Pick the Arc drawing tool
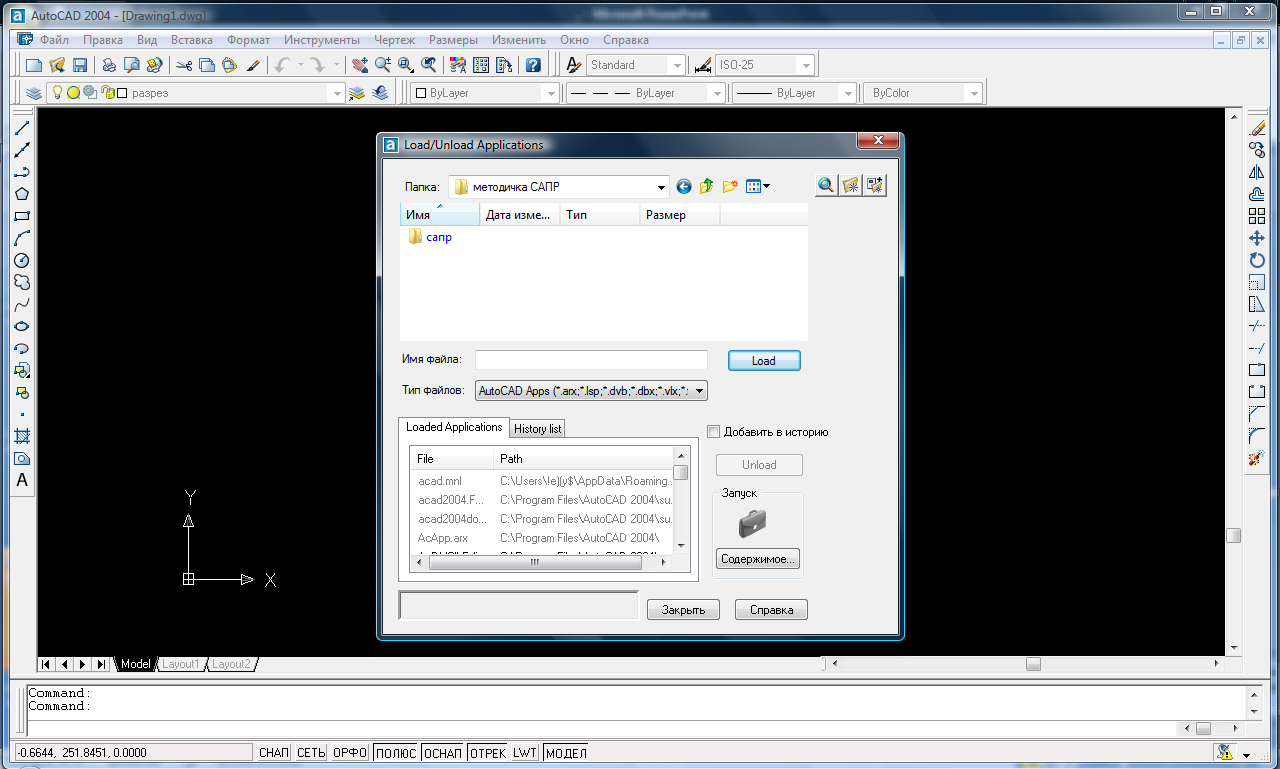This screenshot has height=769, width=1280. [x=22, y=238]
